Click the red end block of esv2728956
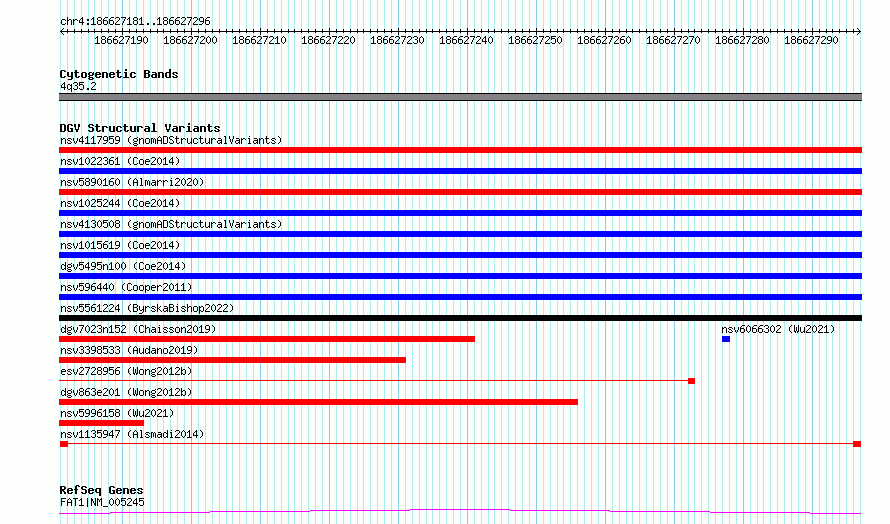 pyautogui.click(x=691, y=381)
